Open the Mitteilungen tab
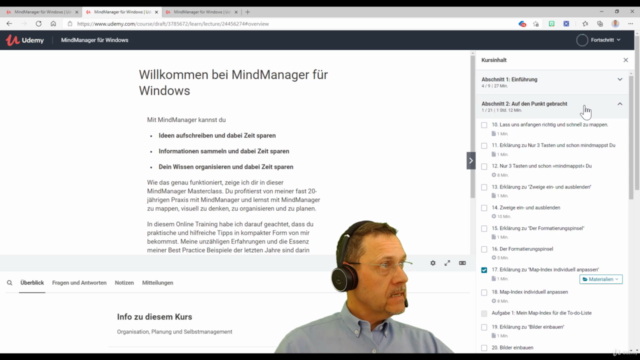Viewport: 640px width, 360px height. (x=158, y=282)
